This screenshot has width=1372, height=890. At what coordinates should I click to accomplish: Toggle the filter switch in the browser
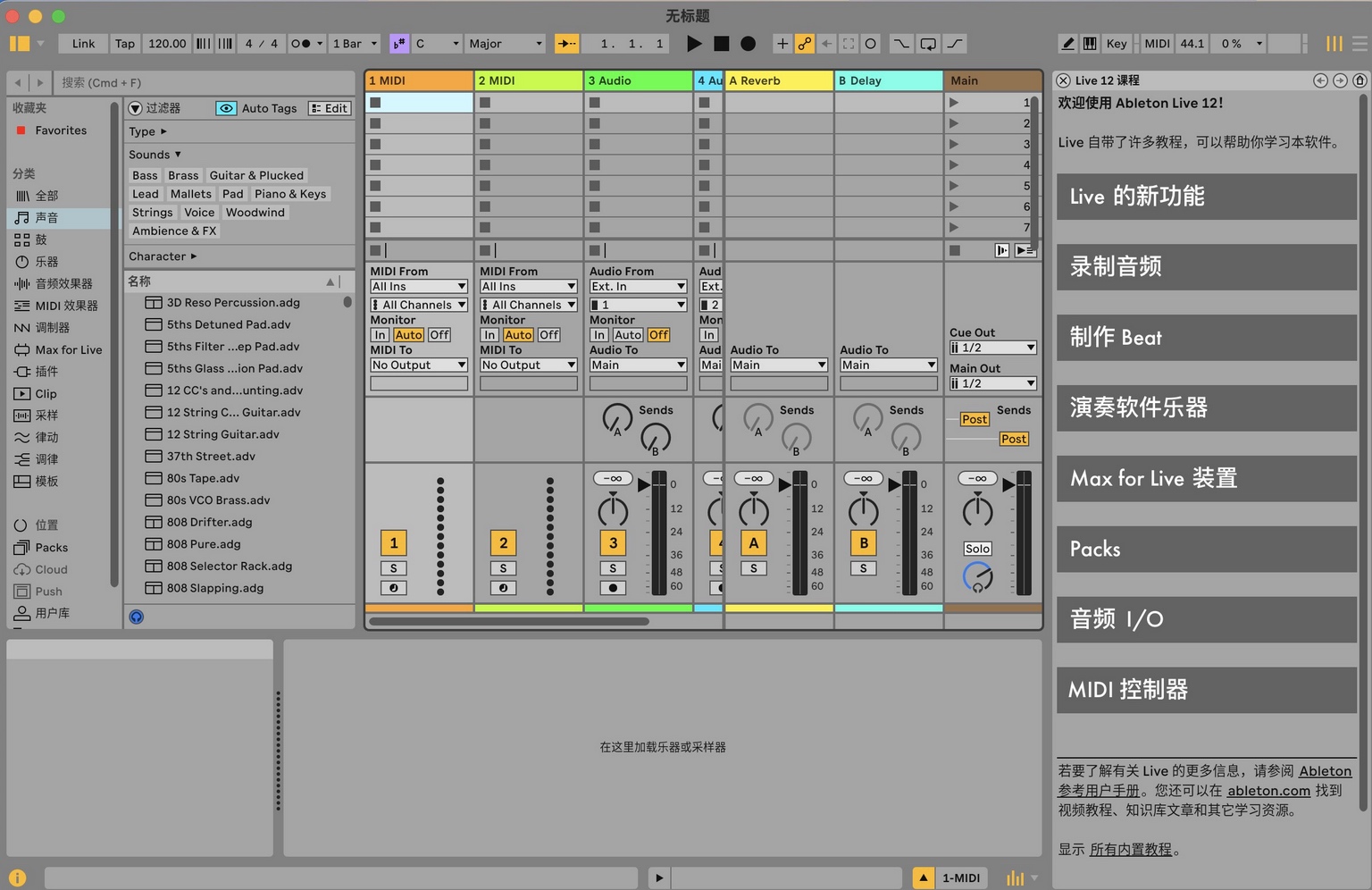[x=136, y=108]
